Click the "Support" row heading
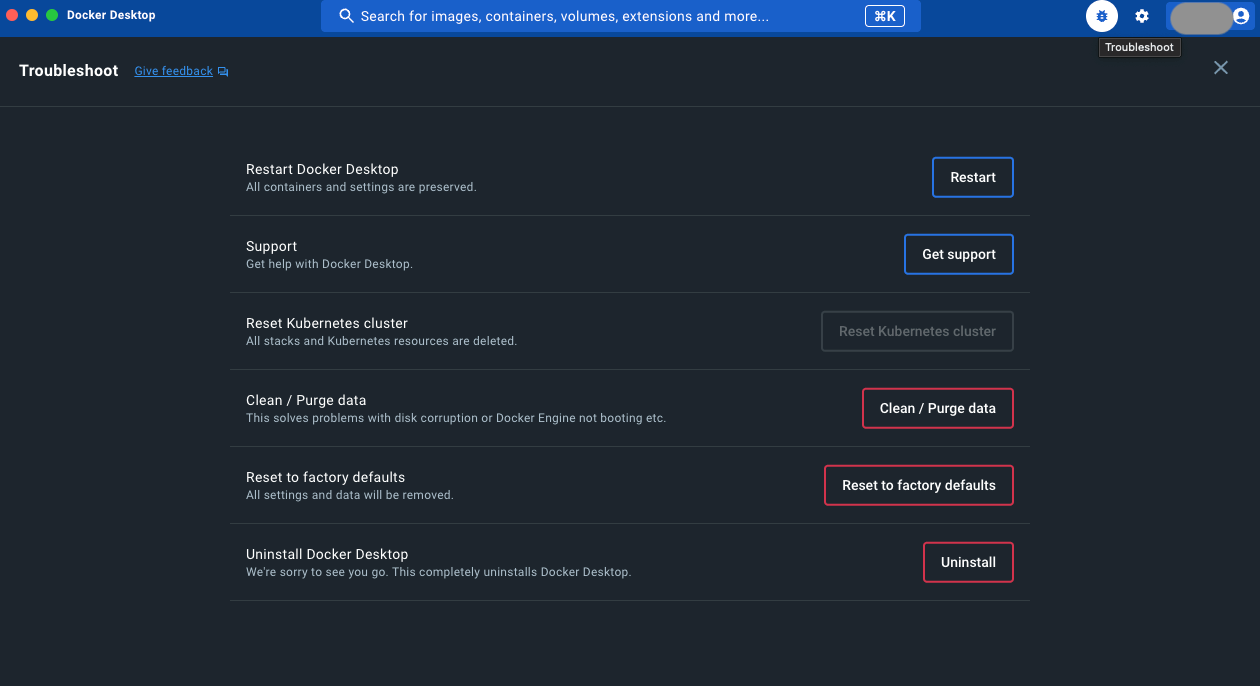Image resolution: width=1260 pixels, height=686 pixels. 272,246
